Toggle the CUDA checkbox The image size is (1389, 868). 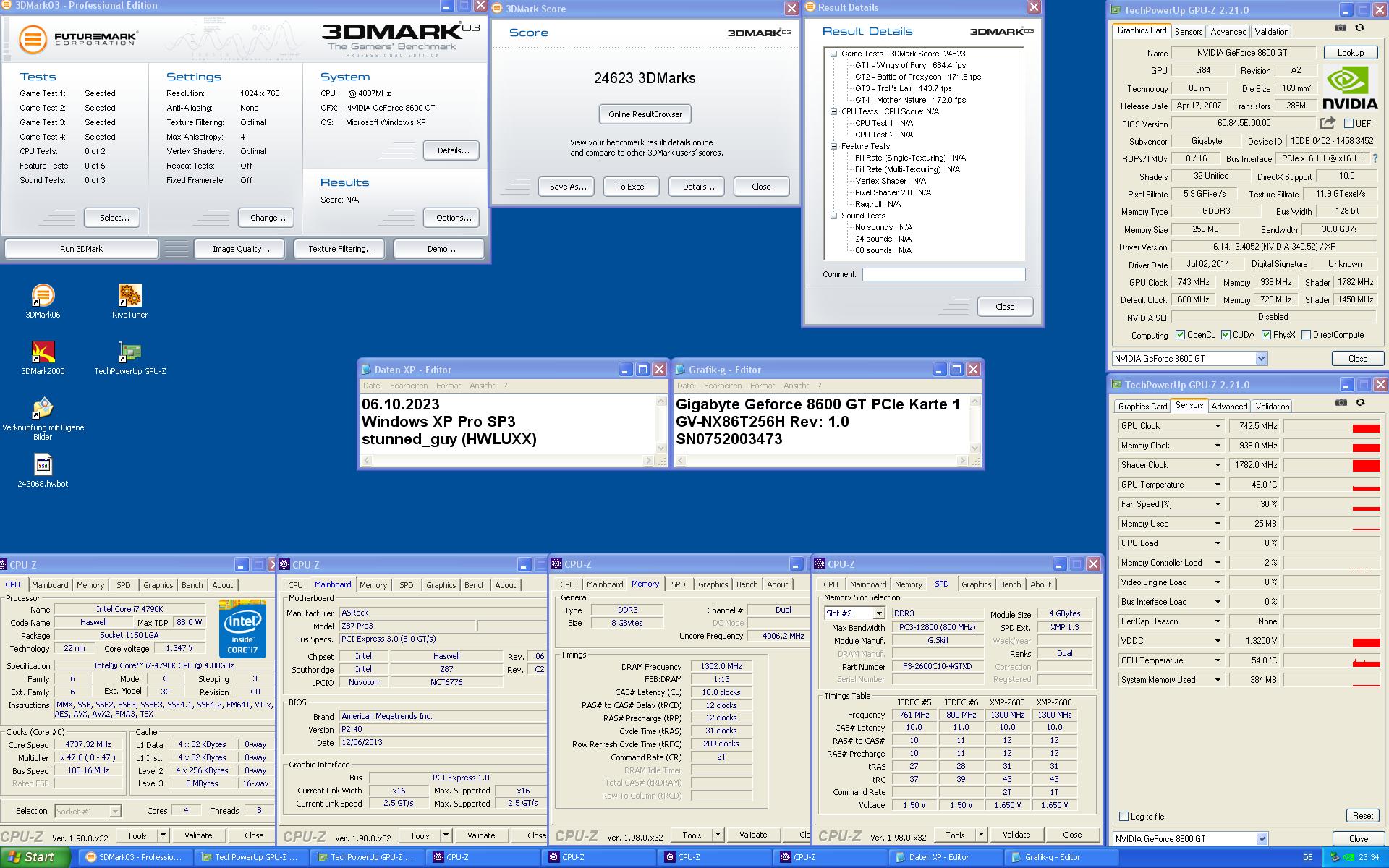(1226, 335)
